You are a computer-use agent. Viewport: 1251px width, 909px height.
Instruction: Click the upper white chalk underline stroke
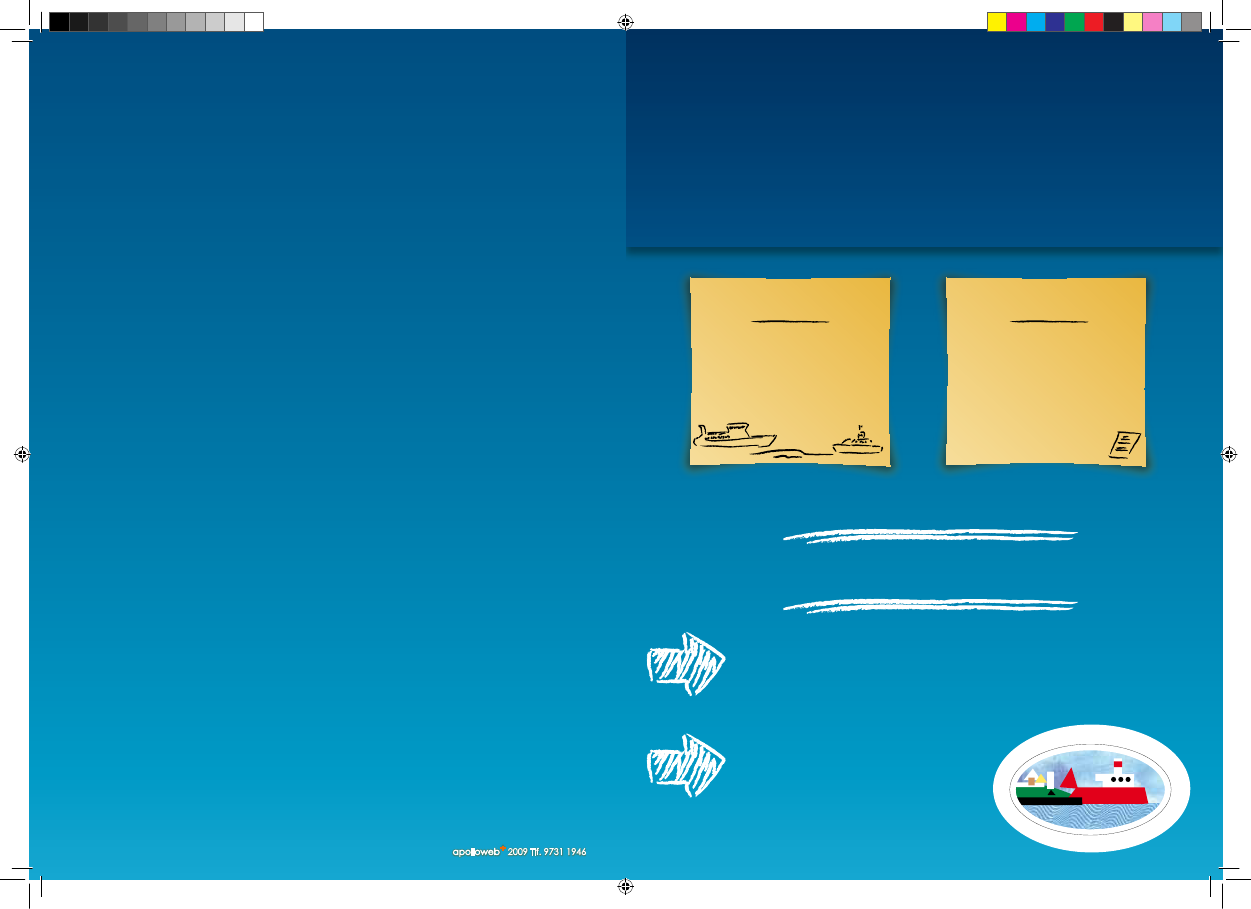click(930, 536)
